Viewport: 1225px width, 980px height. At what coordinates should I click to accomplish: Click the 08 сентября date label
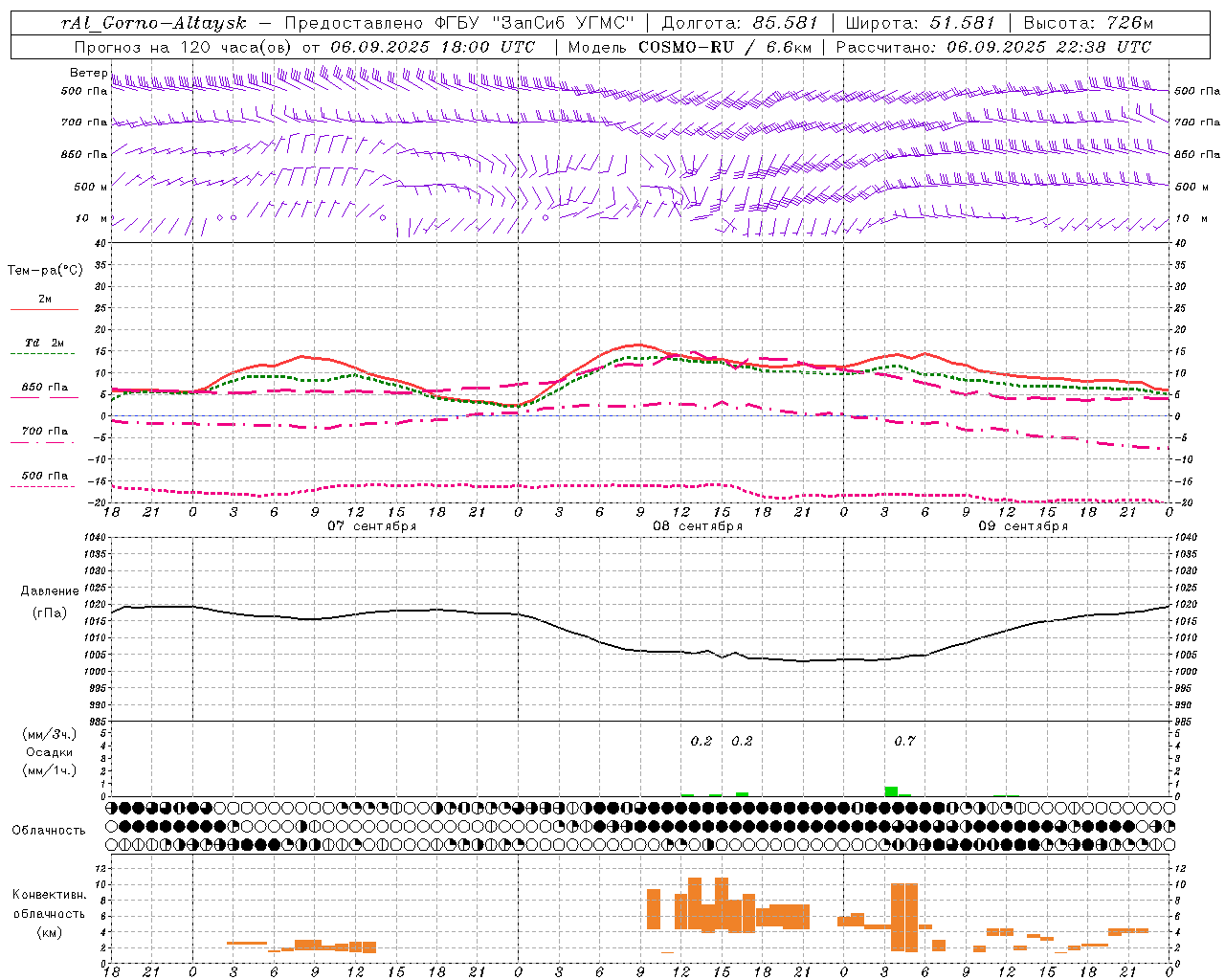698,526
